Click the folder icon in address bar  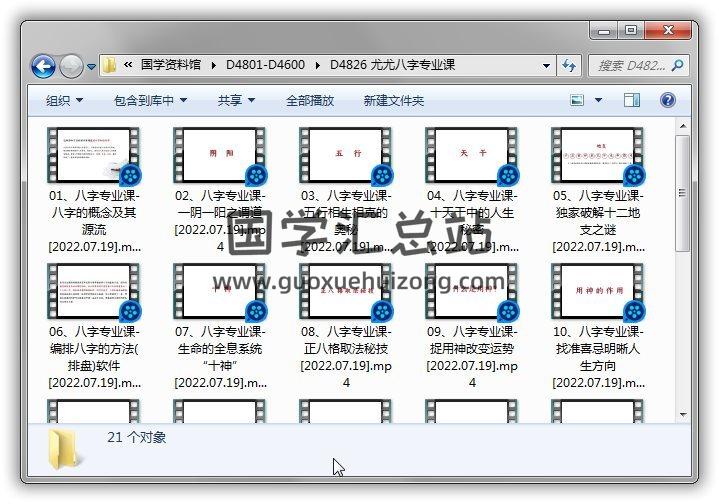(109, 65)
